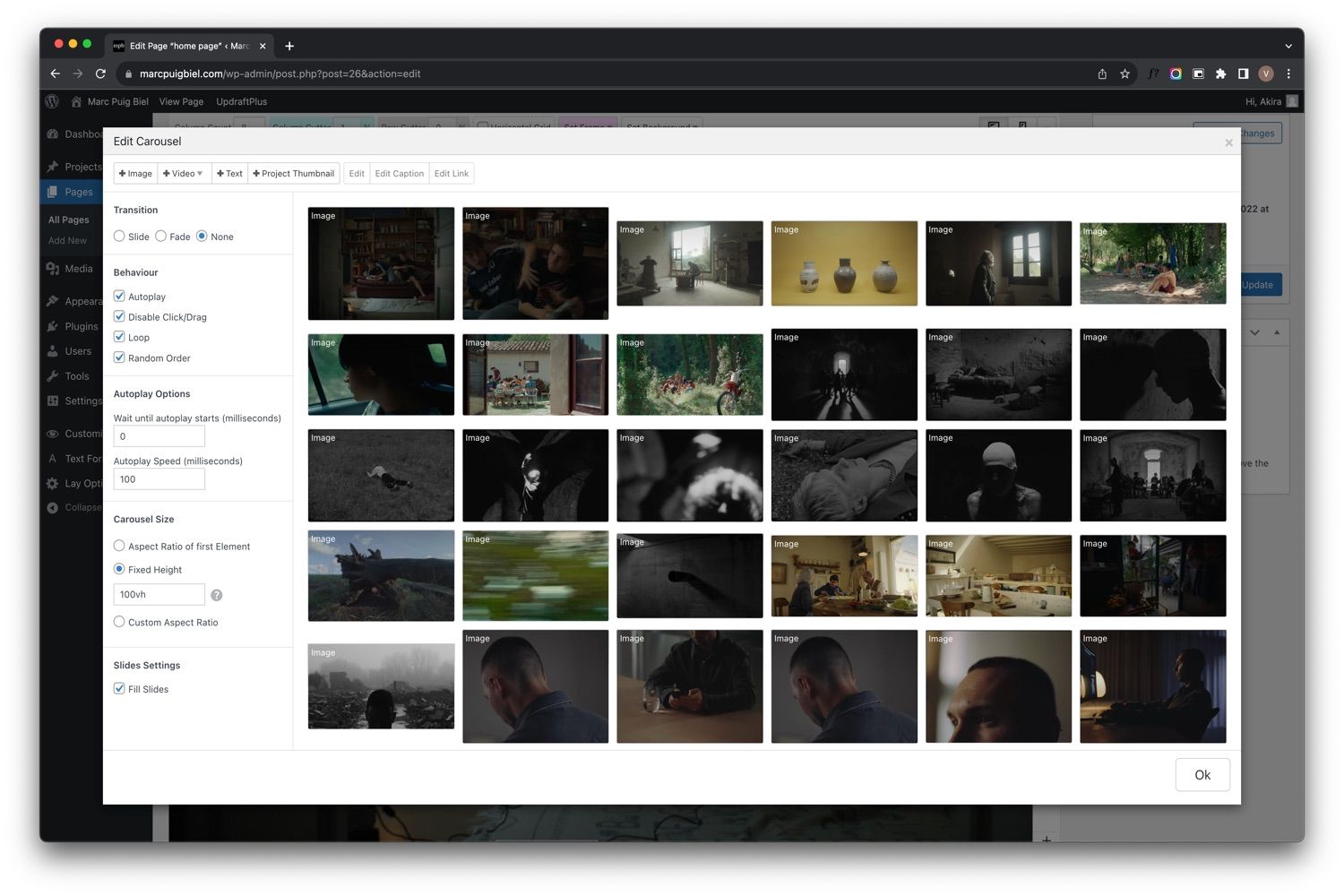Click the Fixed Height help question mark

point(216,594)
